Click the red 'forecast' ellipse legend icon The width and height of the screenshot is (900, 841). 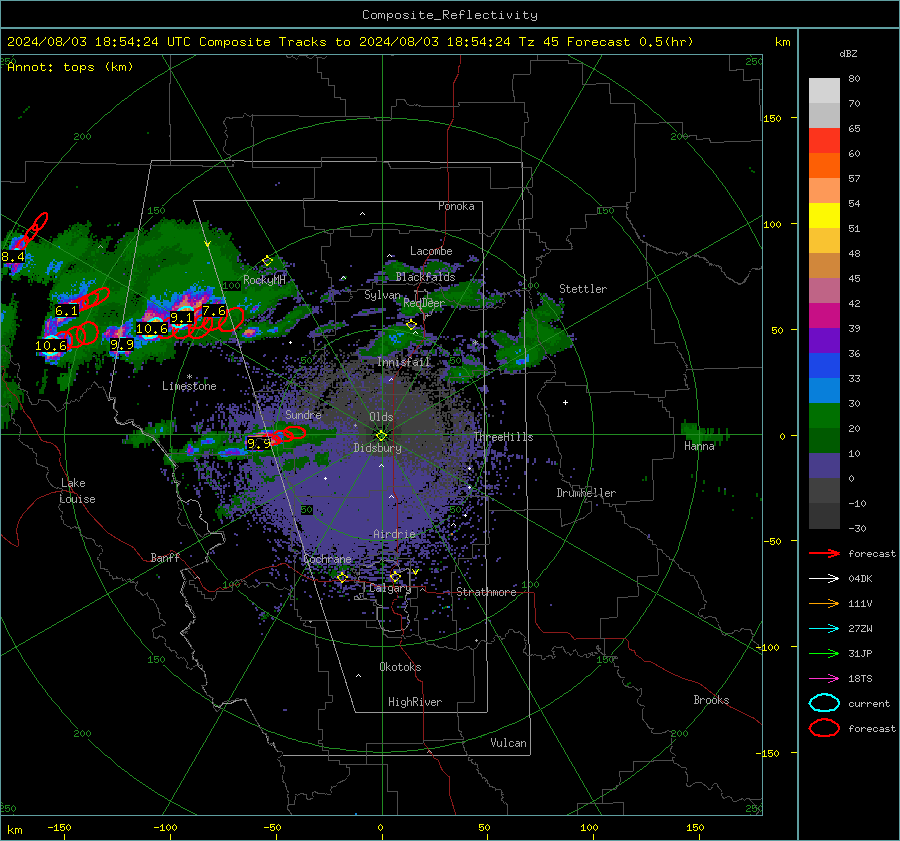(x=824, y=728)
